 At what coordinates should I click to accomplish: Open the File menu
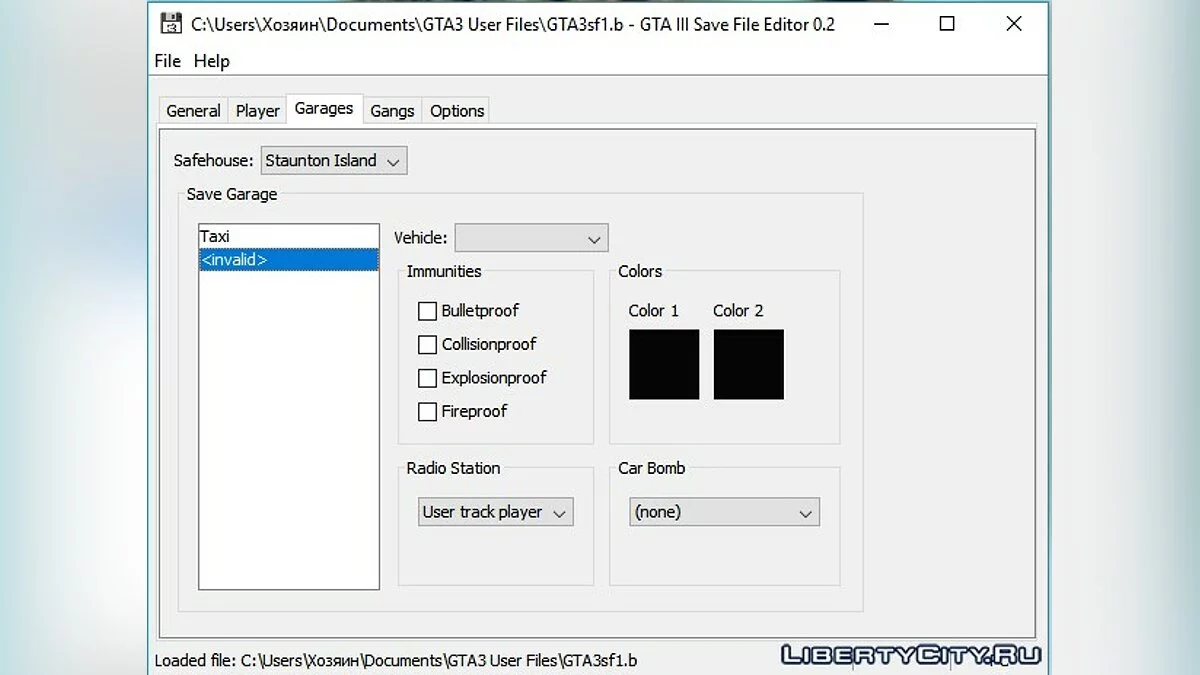click(x=167, y=61)
